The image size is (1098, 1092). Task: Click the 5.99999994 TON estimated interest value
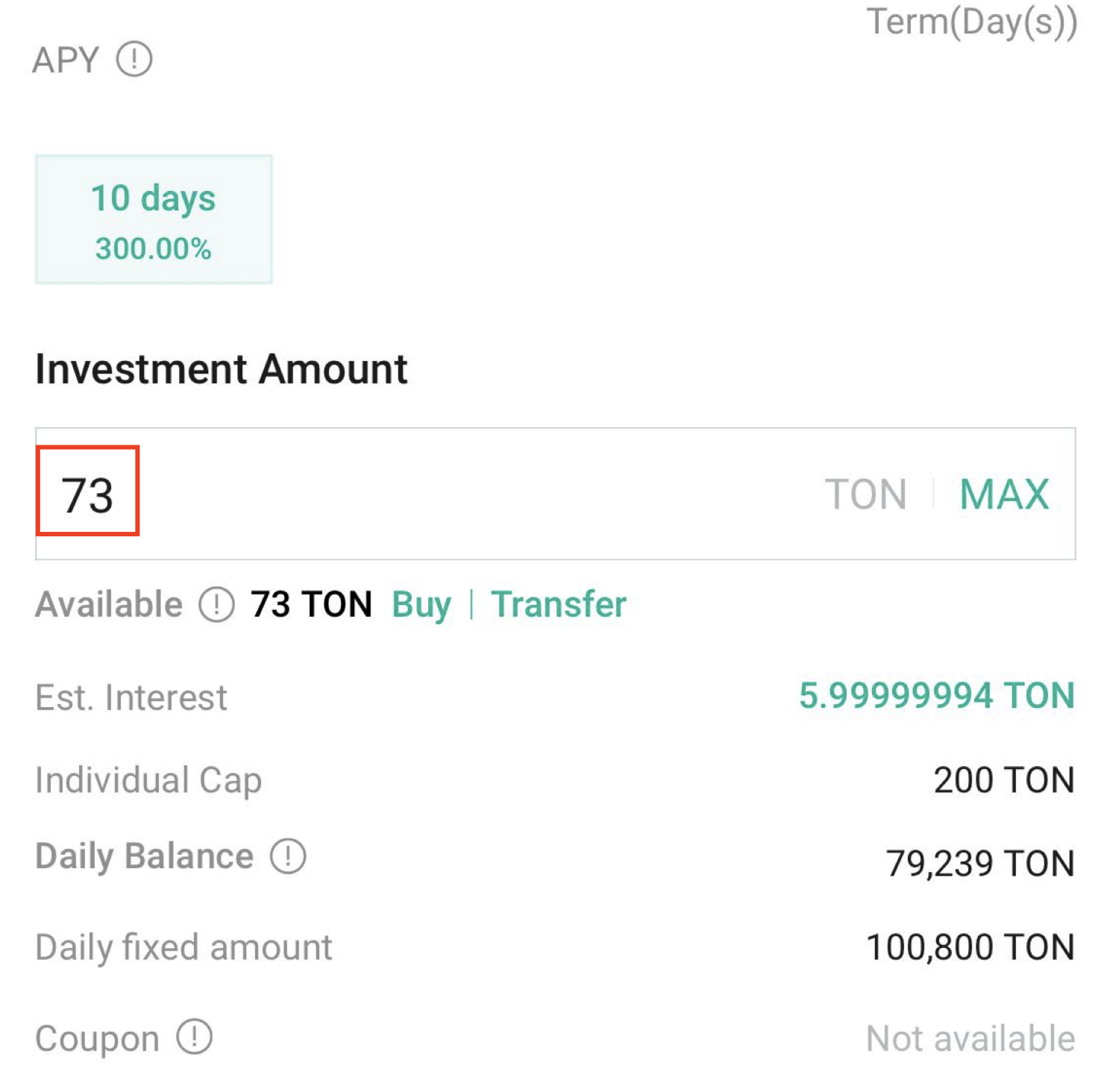click(x=936, y=696)
